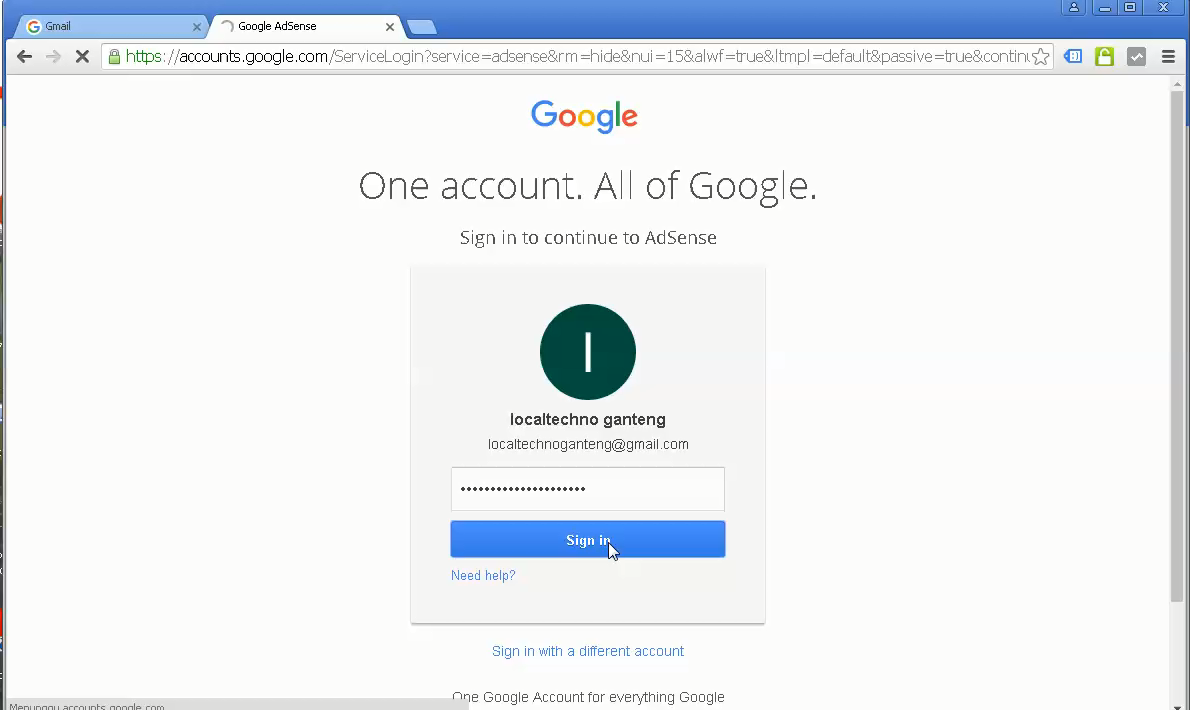Click the Google logo

coord(584,117)
